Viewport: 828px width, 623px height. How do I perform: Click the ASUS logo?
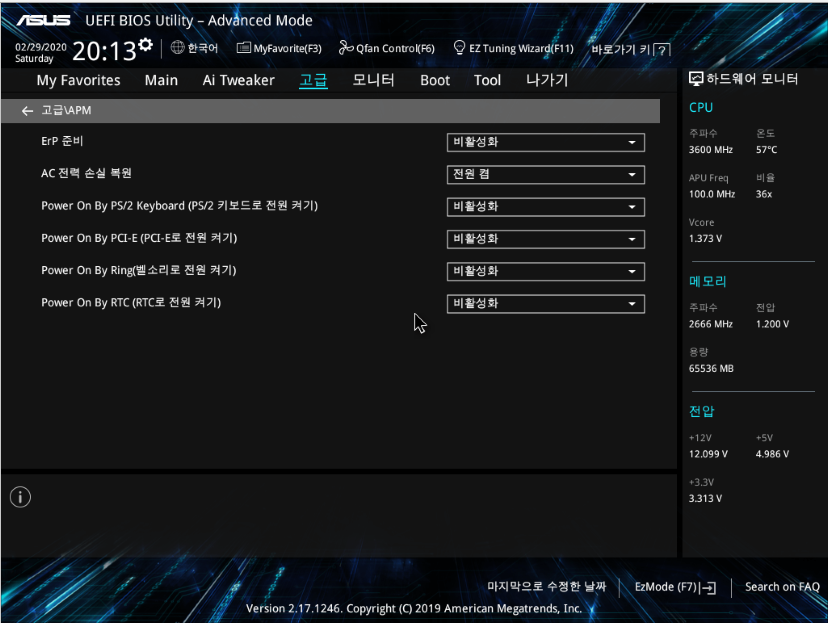point(43,20)
